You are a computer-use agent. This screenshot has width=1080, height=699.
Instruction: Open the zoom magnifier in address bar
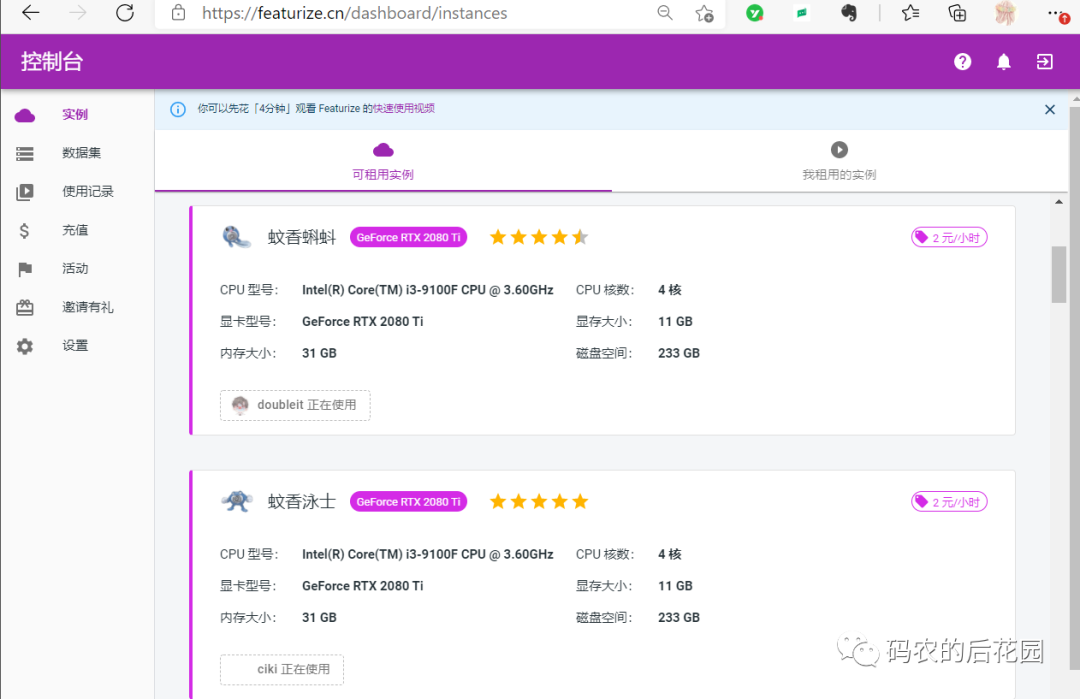pos(665,12)
